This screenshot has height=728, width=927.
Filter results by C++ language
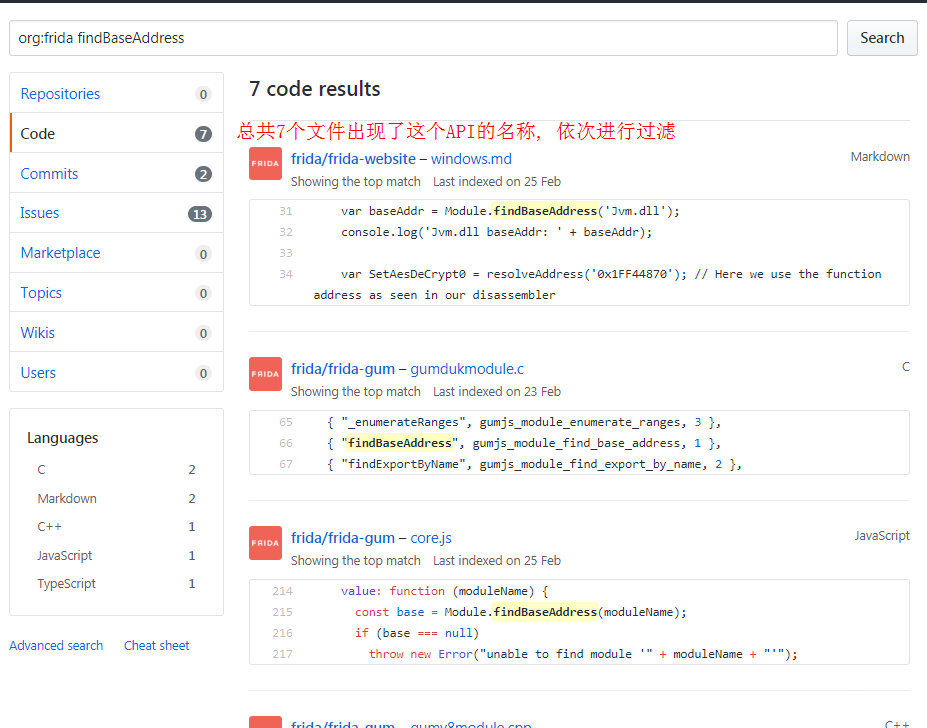pyautogui.click(x=116, y=526)
